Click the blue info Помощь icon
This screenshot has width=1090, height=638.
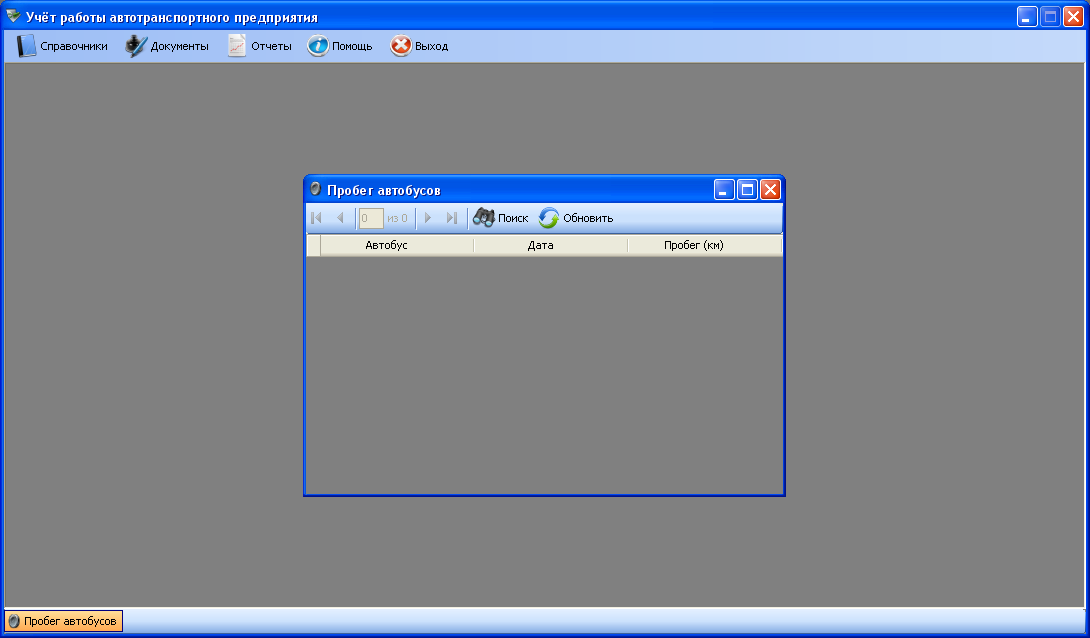point(318,47)
